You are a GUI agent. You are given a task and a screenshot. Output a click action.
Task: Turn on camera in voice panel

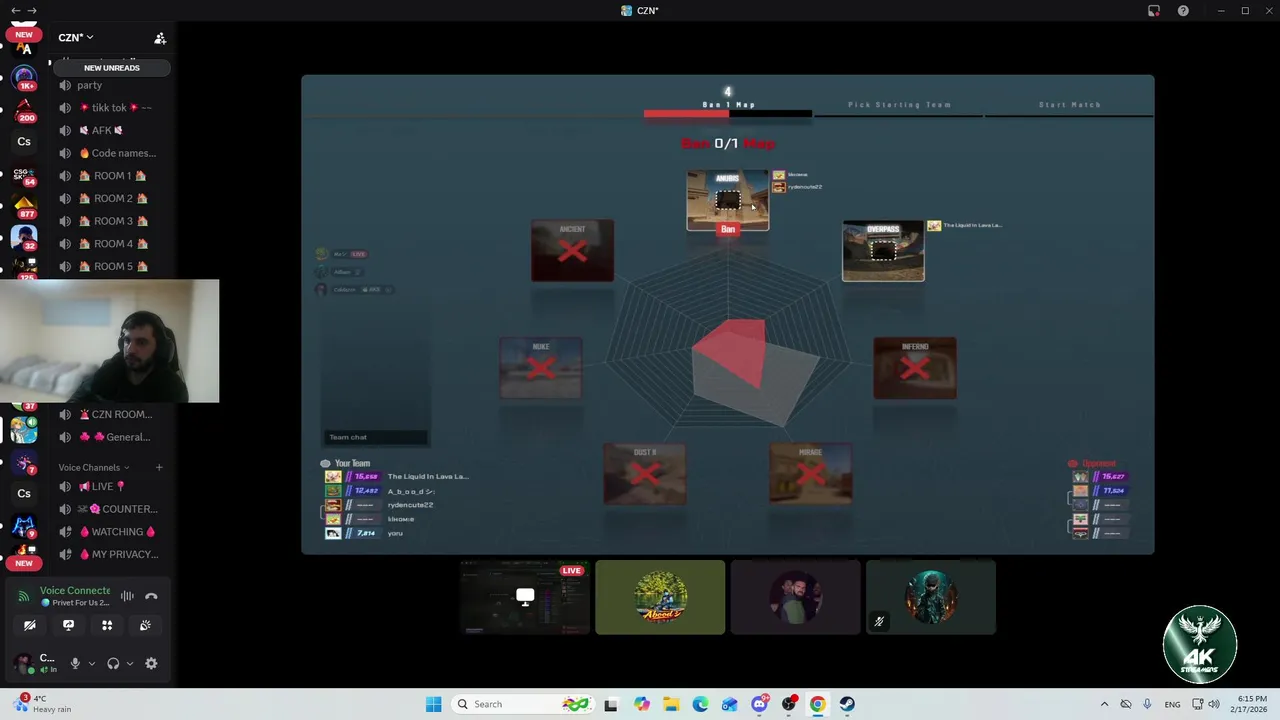pos(30,625)
